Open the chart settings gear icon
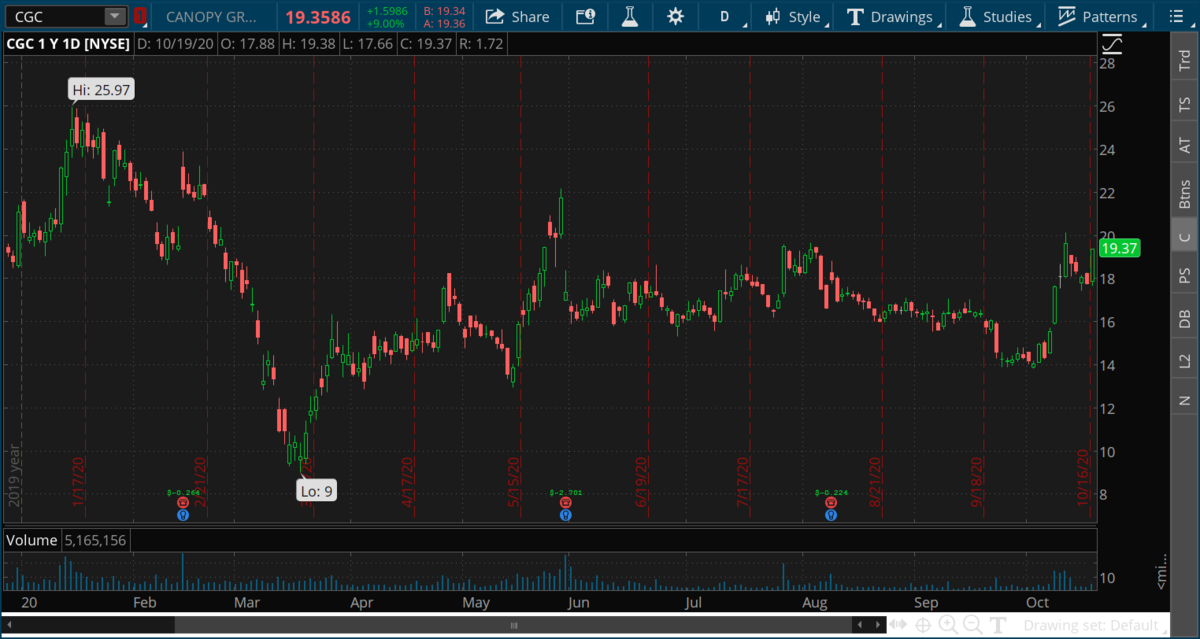The image size is (1200, 639). tap(676, 16)
